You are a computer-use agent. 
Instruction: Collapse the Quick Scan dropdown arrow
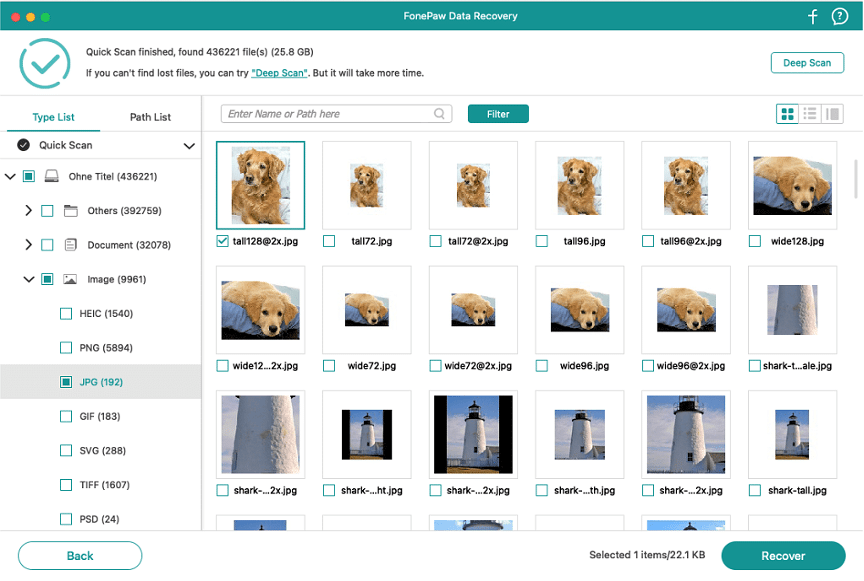(x=189, y=146)
